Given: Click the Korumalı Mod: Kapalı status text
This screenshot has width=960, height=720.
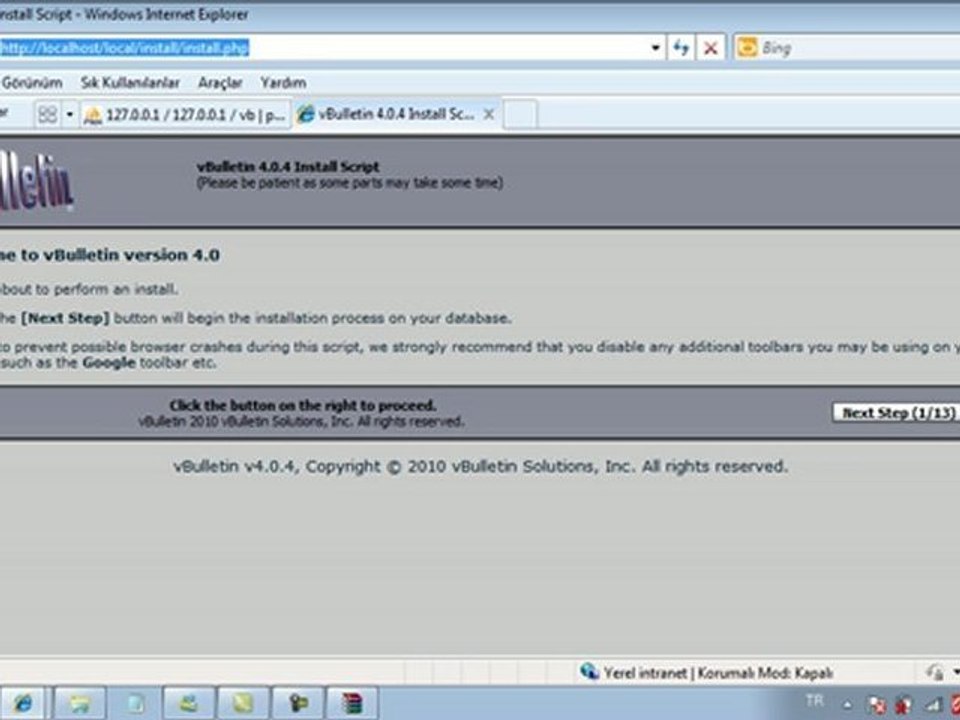Looking at the screenshot, I should pos(765,673).
